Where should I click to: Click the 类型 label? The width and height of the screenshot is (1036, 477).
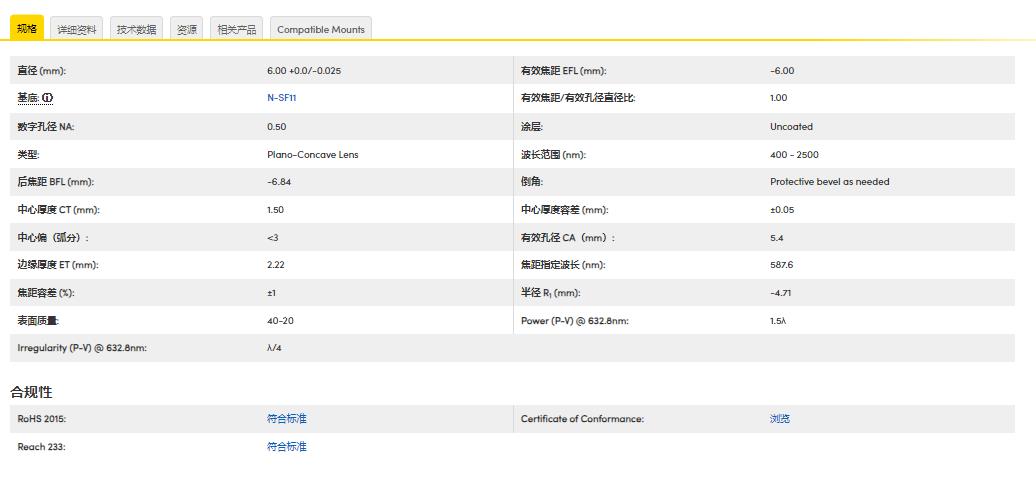coord(28,155)
